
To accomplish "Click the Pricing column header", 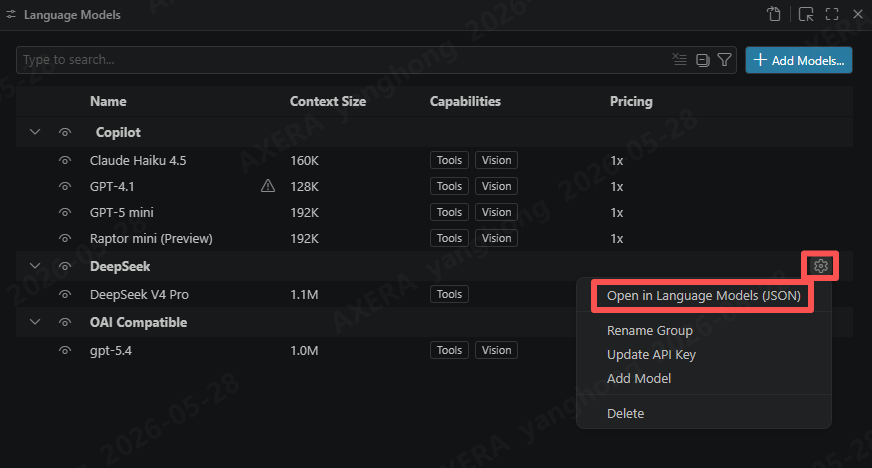I will [x=631, y=101].
